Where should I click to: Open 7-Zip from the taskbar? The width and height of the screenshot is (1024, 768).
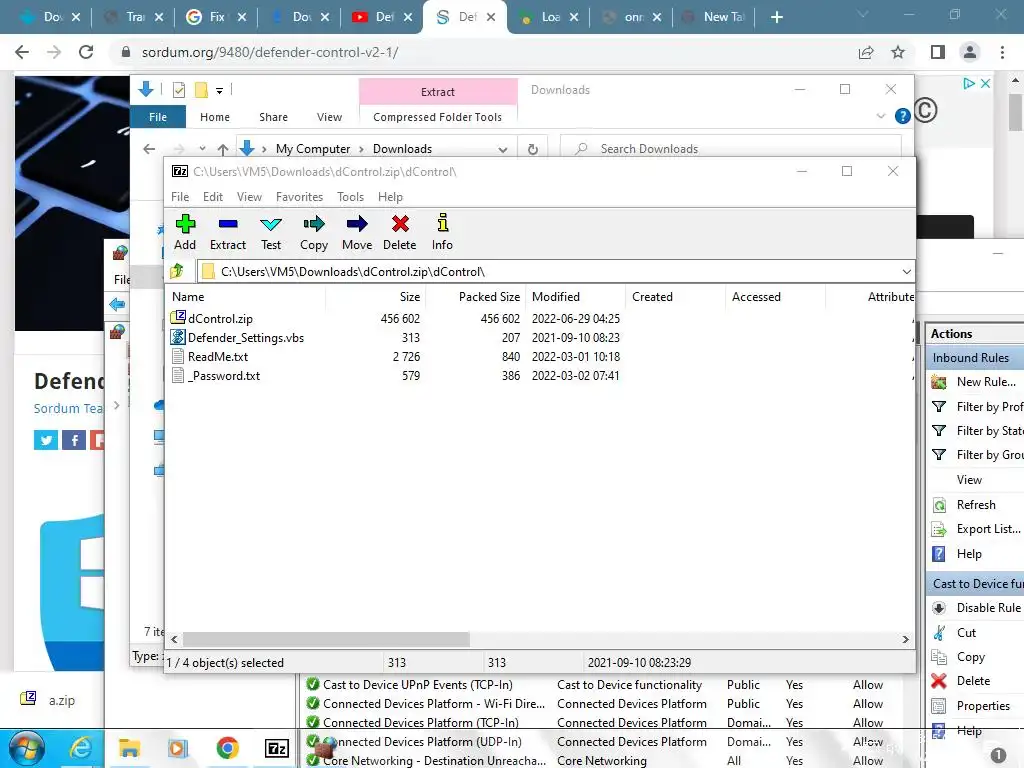point(276,748)
